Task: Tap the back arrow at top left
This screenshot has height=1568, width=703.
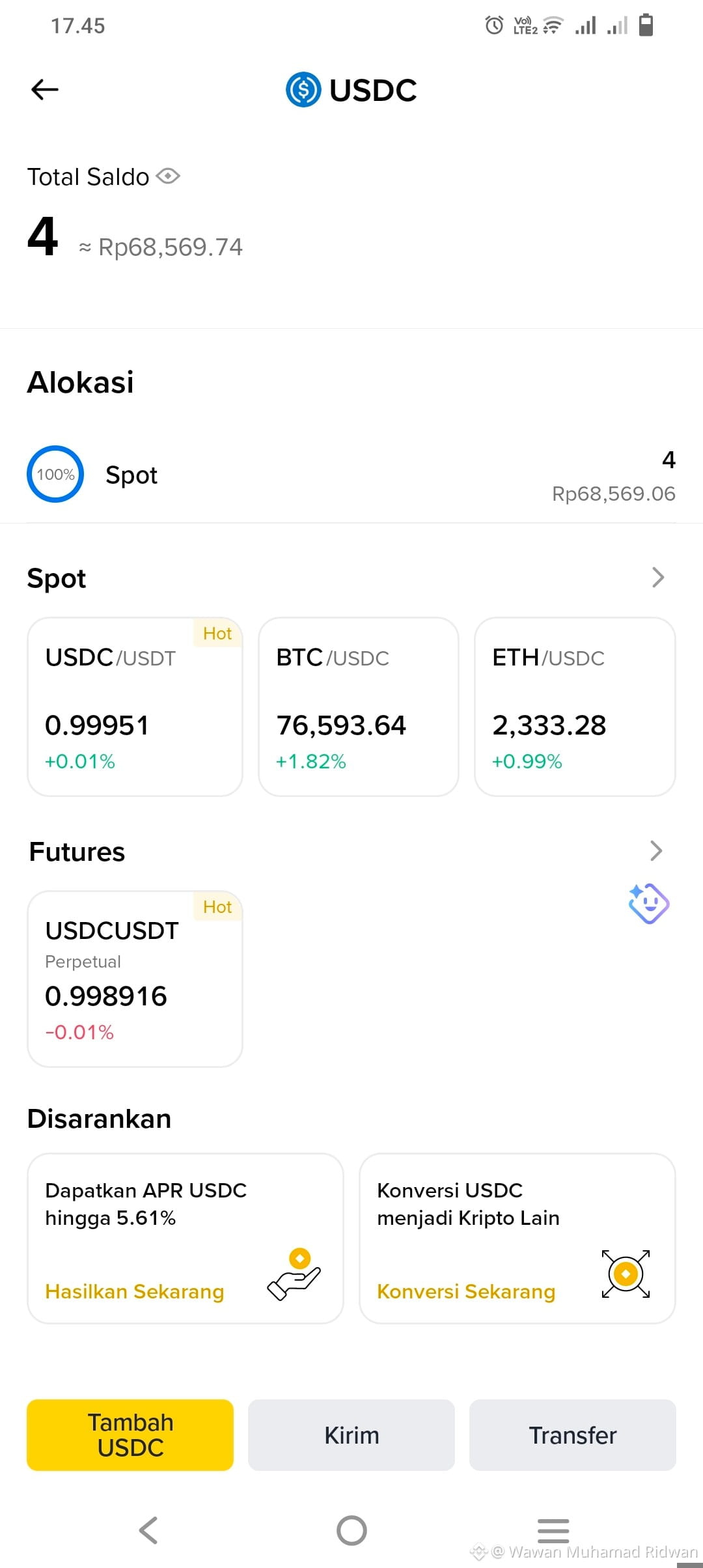Action: click(x=45, y=89)
